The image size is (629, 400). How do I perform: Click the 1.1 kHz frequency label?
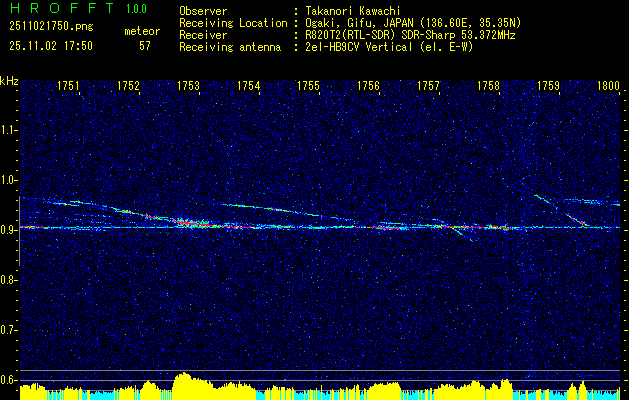[x=9, y=130]
